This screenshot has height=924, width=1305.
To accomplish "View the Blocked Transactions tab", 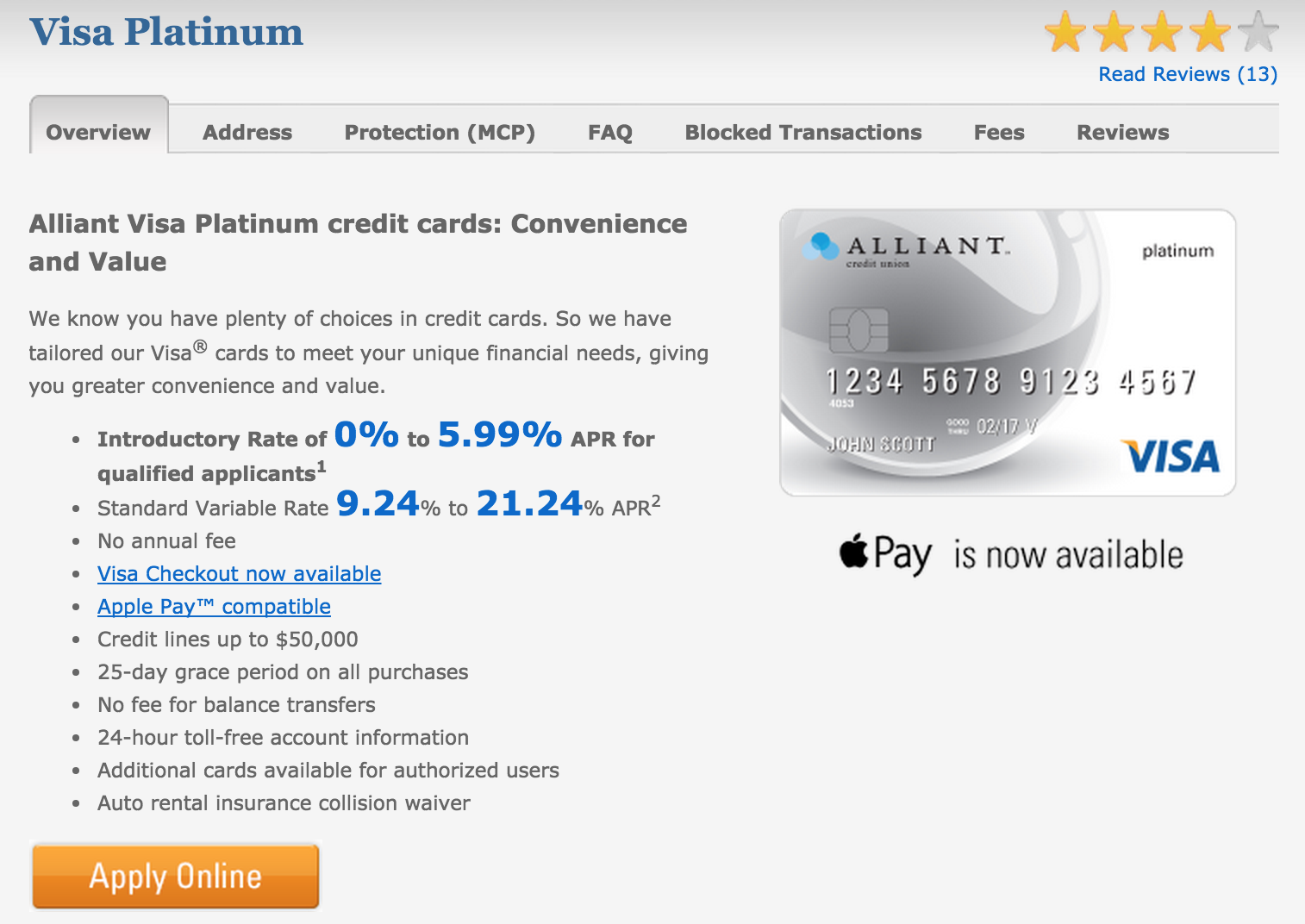I will coord(803,132).
